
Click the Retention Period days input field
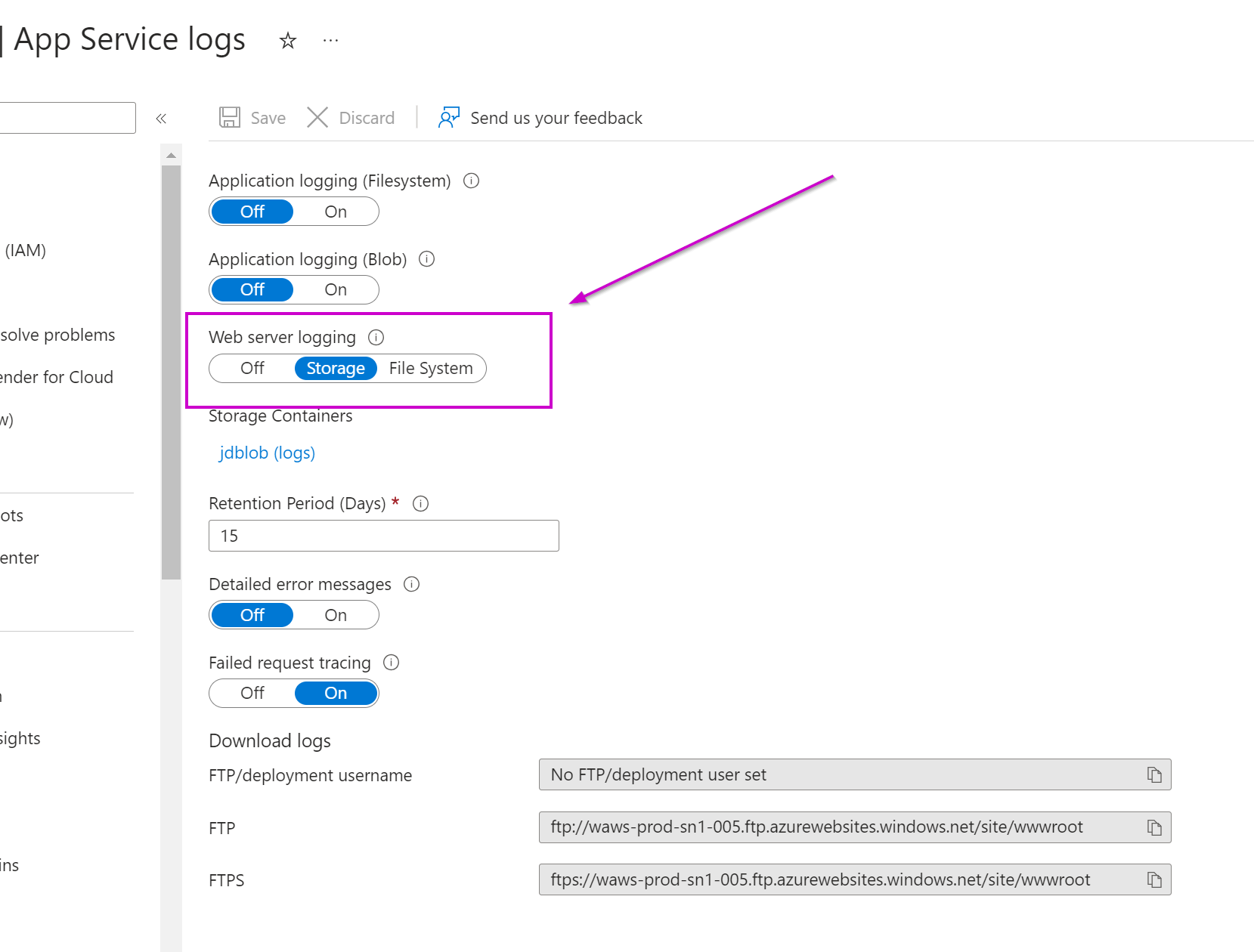click(384, 536)
